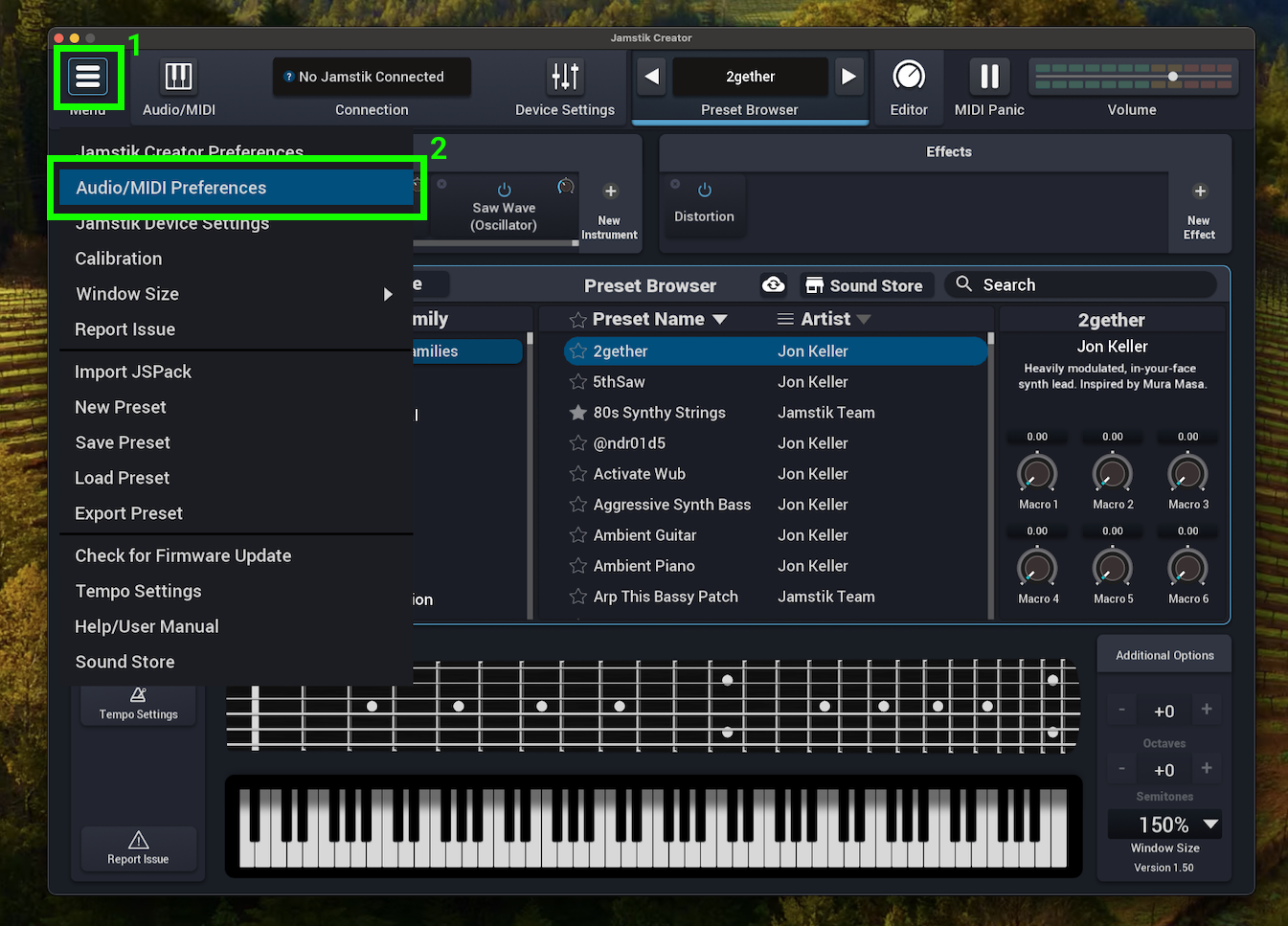This screenshot has height=926, width=1288.
Task: Favorite Ambient Guitar preset star
Action: click(x=578, y=535)
